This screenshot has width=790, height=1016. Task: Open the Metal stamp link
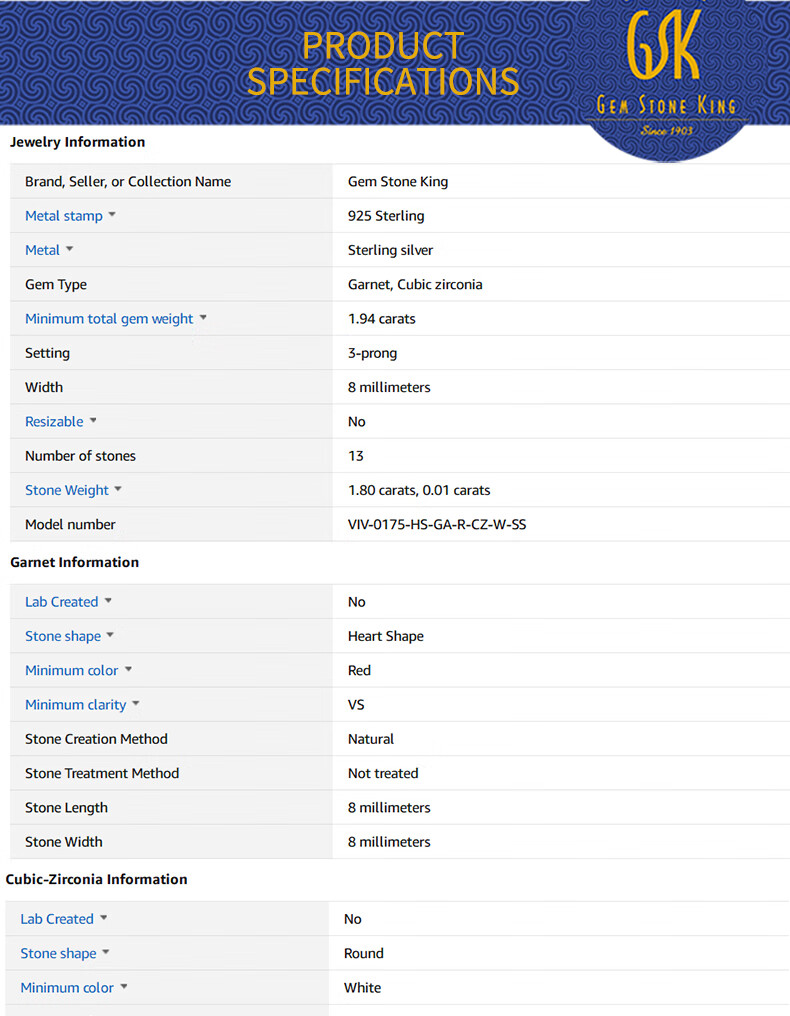click(x=62, y=216)
